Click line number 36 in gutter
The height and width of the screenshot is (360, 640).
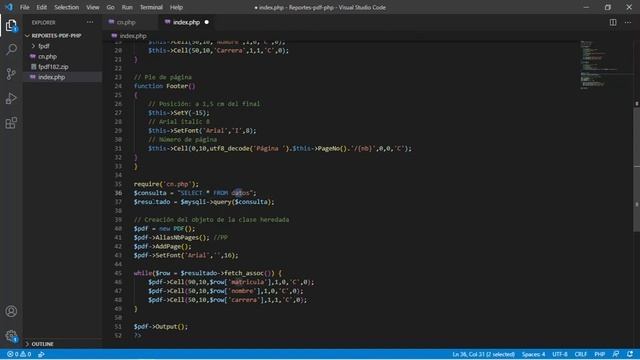pos(118,193)
